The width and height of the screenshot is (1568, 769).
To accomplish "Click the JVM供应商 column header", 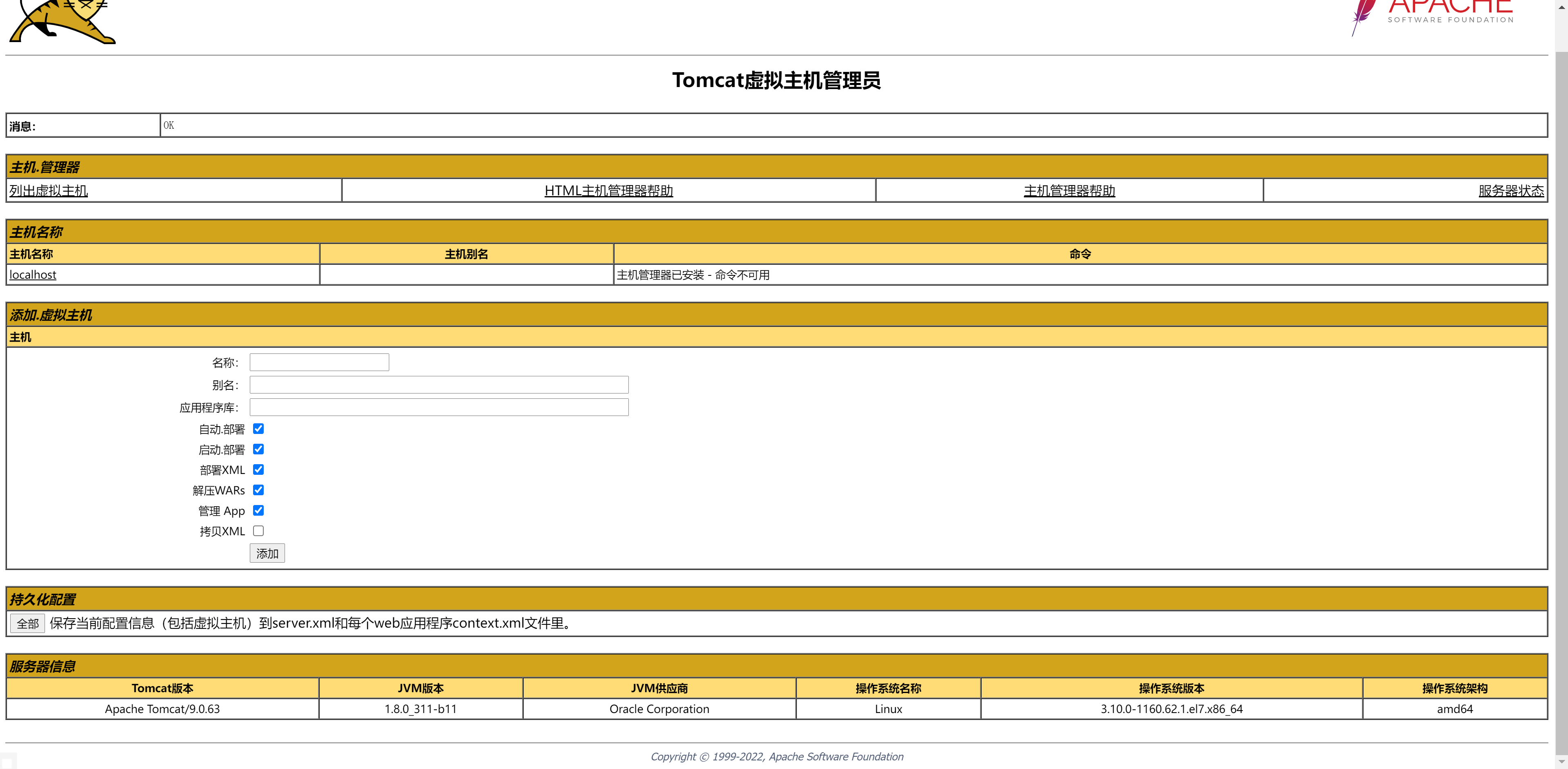I will [659, 688].
